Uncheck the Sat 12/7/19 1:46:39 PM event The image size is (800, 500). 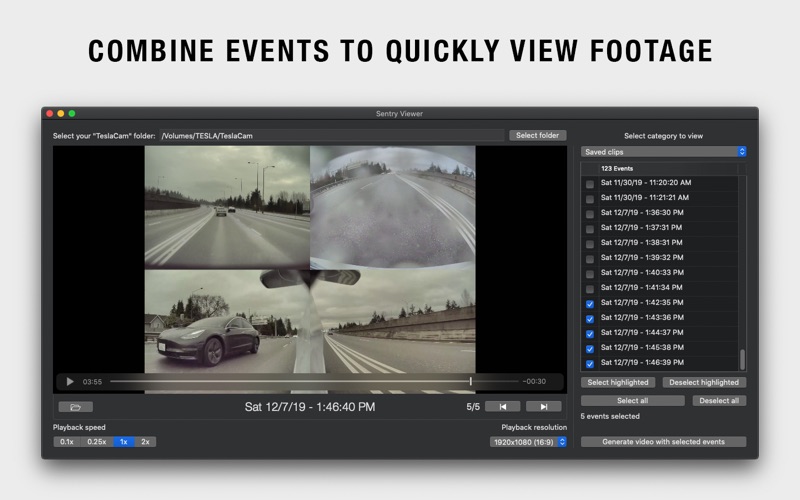click(590, 364)
